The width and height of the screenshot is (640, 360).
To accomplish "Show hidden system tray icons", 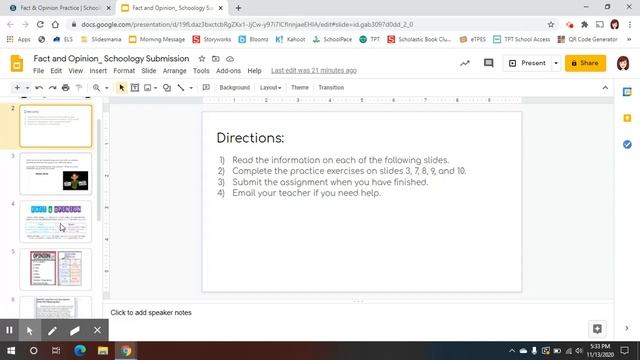I will tap(512, 351).
